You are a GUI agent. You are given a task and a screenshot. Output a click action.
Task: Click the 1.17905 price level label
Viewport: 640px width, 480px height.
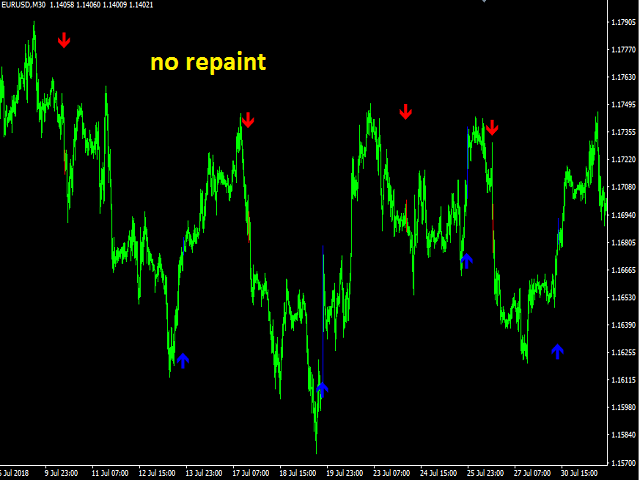point(624,22)
